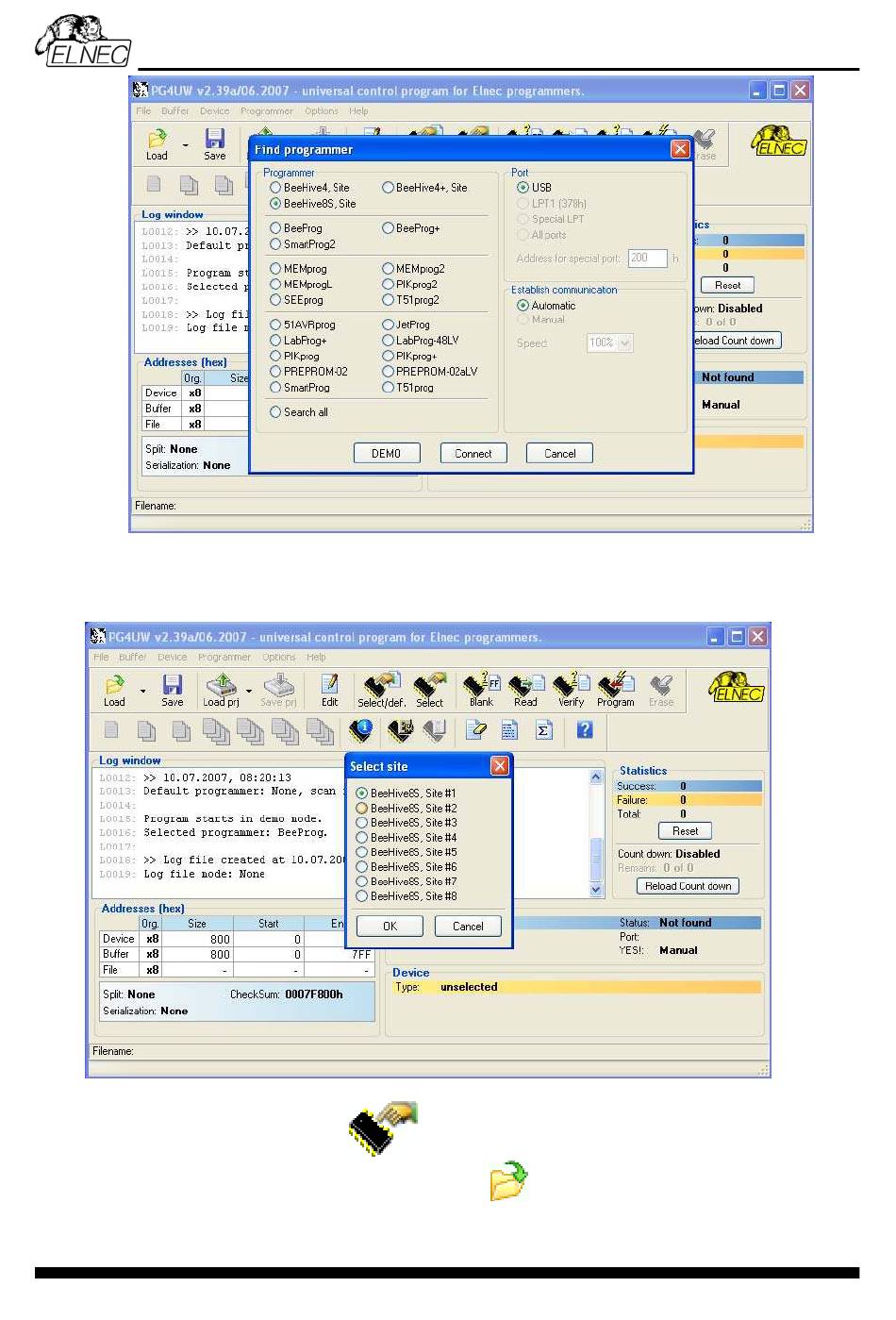Click the grayed Save prj toolbar icon
Screen dimensions: 896x1320
pyautogui.click(x=278, y=690)
